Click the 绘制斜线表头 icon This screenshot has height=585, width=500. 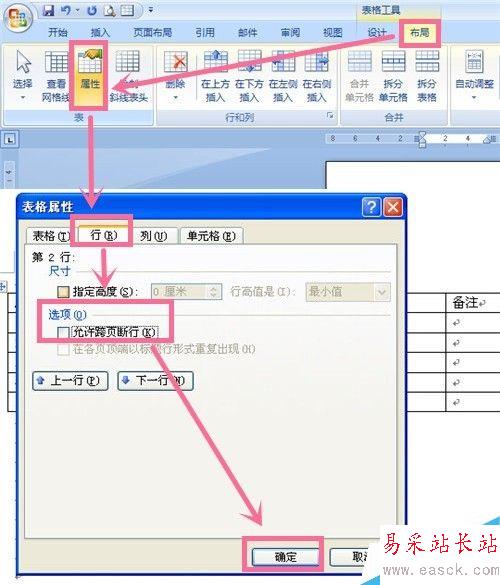click(128, 76)
